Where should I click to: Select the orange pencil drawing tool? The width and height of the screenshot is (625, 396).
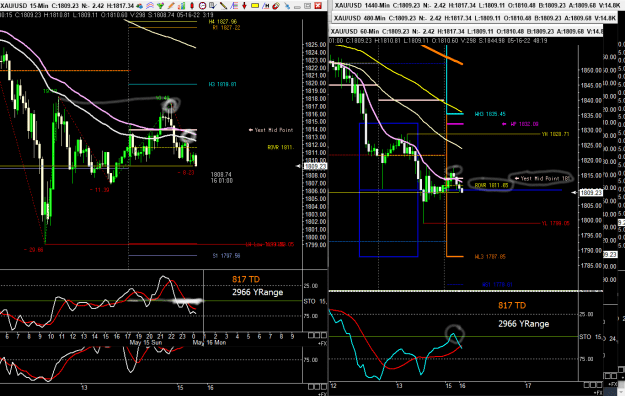(171, 6)
